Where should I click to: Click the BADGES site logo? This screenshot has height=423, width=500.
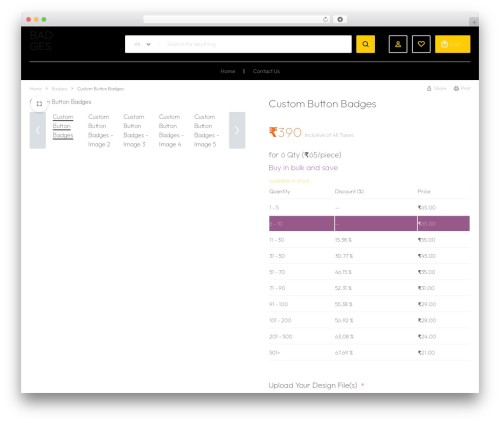41,41
